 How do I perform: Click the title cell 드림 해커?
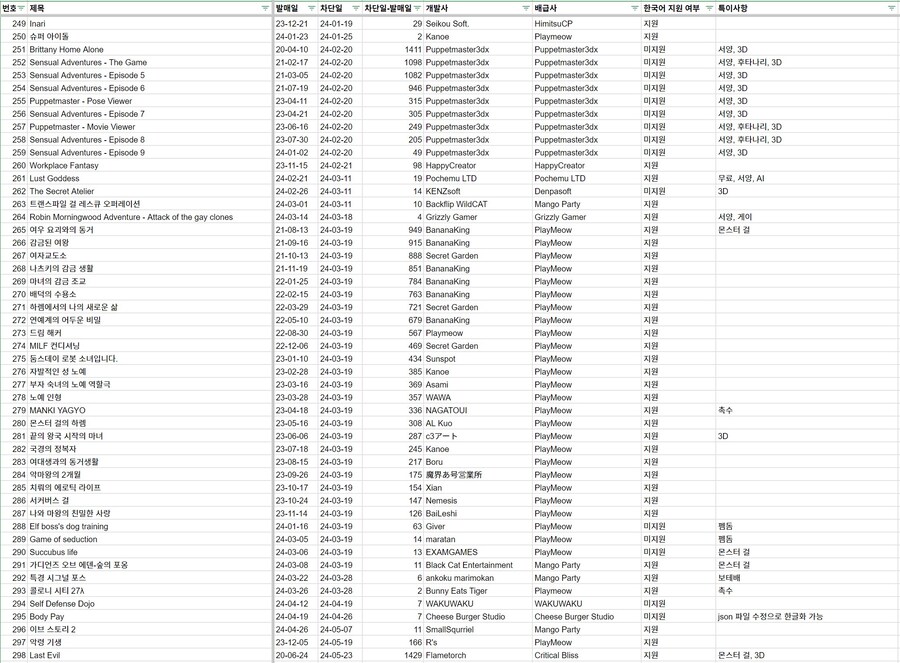151,333
